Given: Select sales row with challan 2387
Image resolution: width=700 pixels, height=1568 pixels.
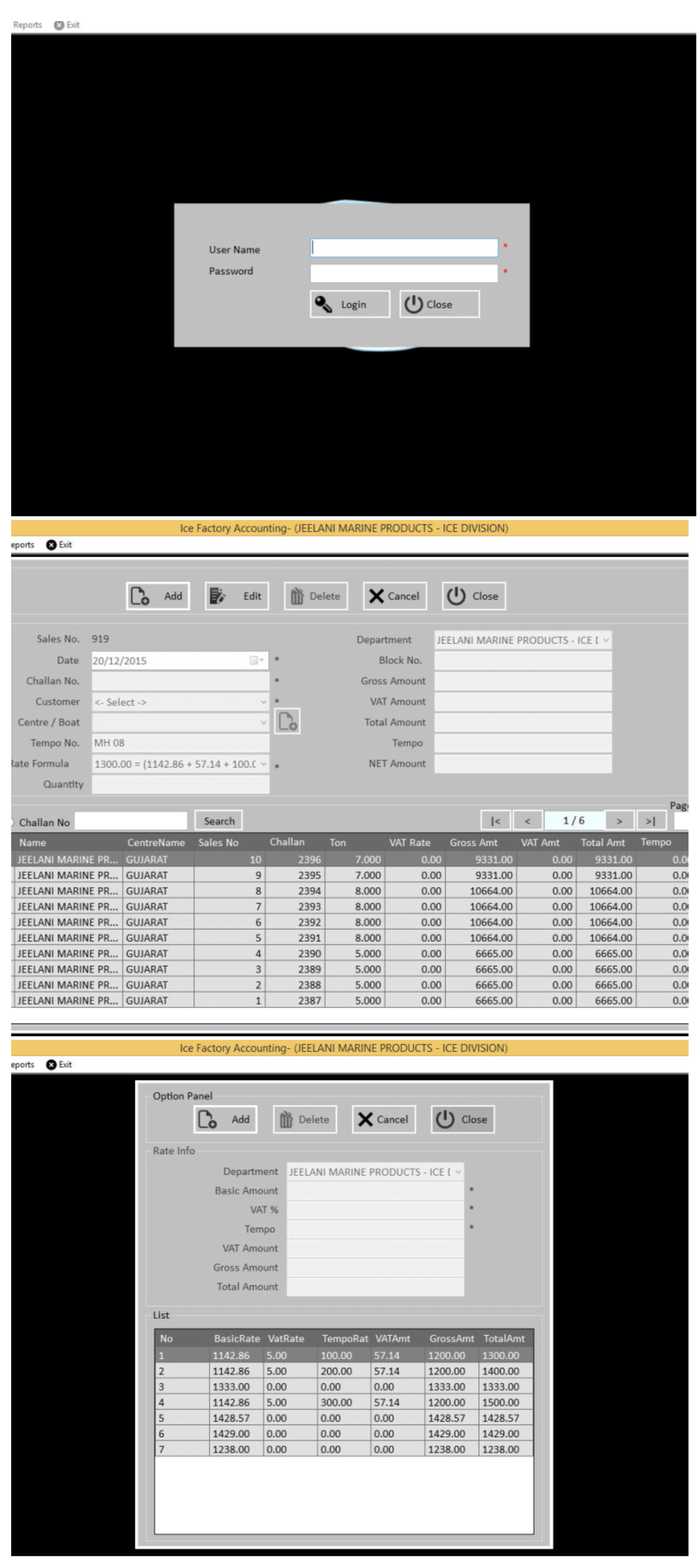Looking at the screenshot, I should coord(349,1001).
